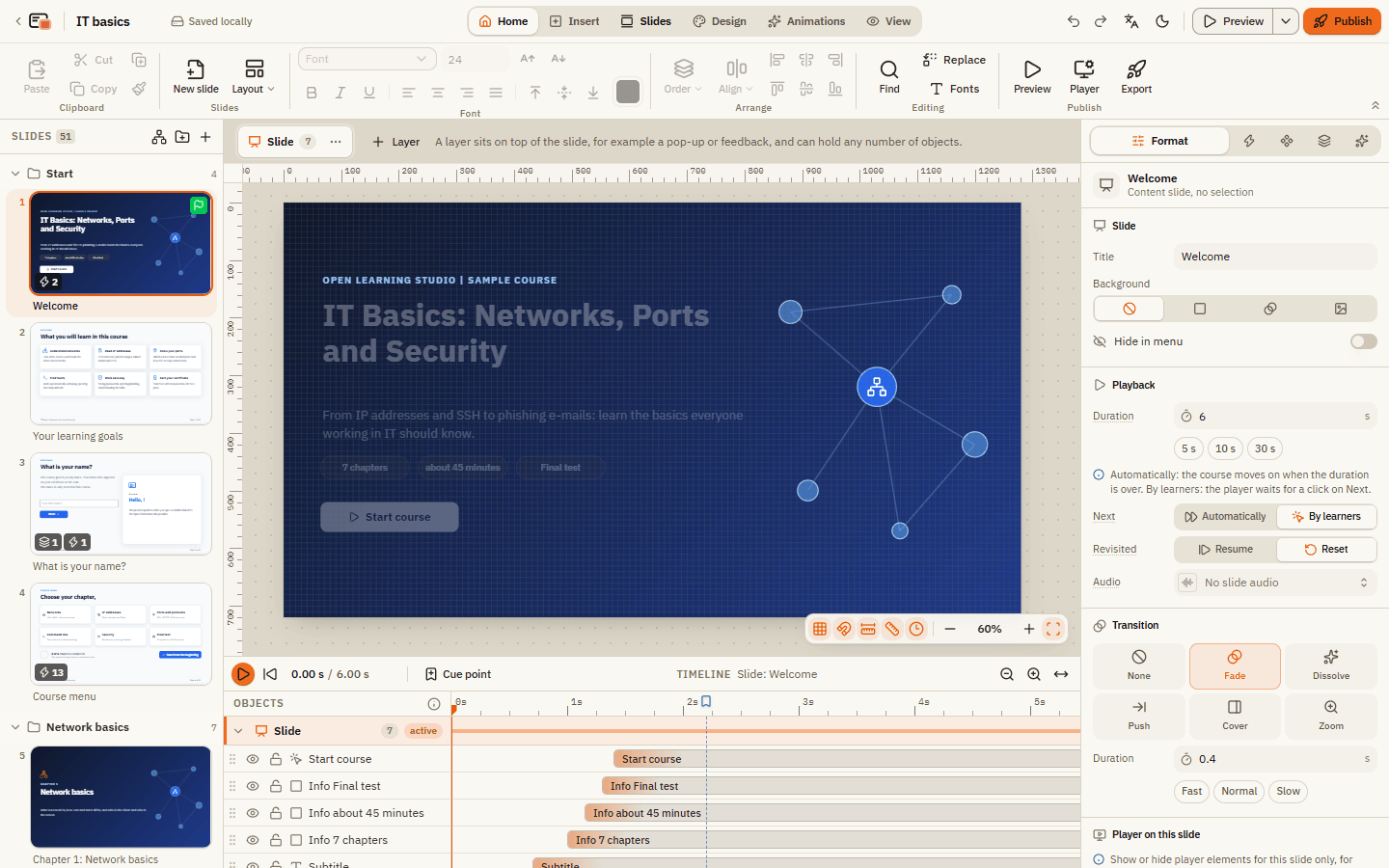The width and height of the screenshot is (1389, 868).
Task: Collapse the Slide row in Objects list
Action: coord(238,731)
